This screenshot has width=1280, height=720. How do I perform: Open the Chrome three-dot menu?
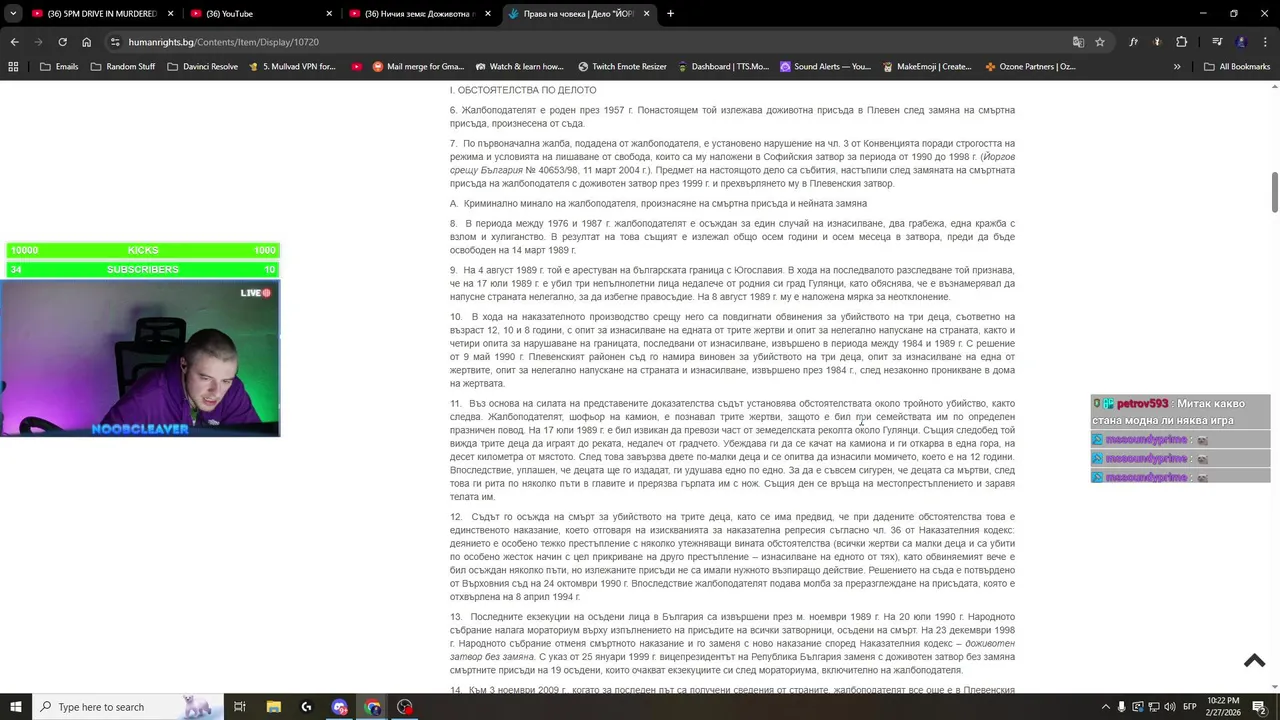[1265, 42]
